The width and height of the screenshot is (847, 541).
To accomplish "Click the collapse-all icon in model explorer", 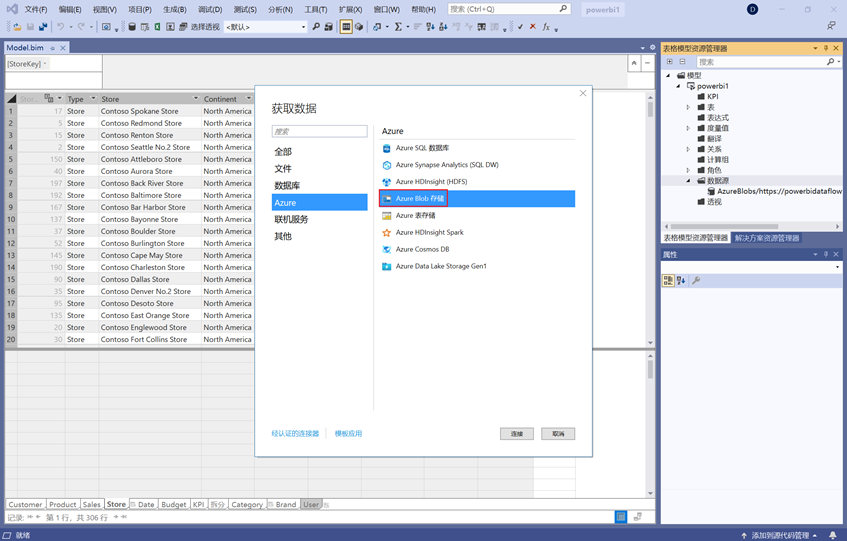I will pos(682,62).
